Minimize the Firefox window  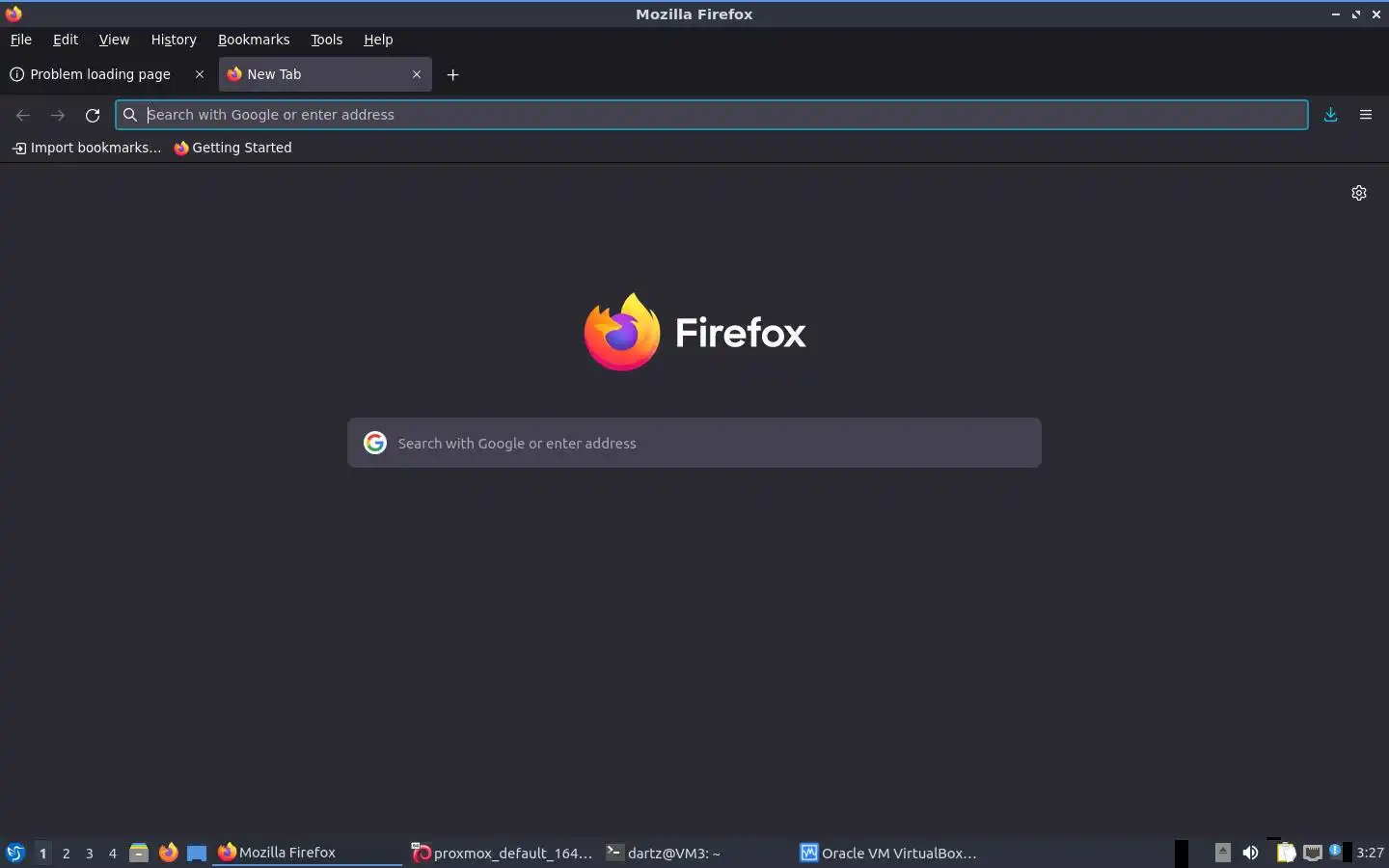pos(1336,14)
